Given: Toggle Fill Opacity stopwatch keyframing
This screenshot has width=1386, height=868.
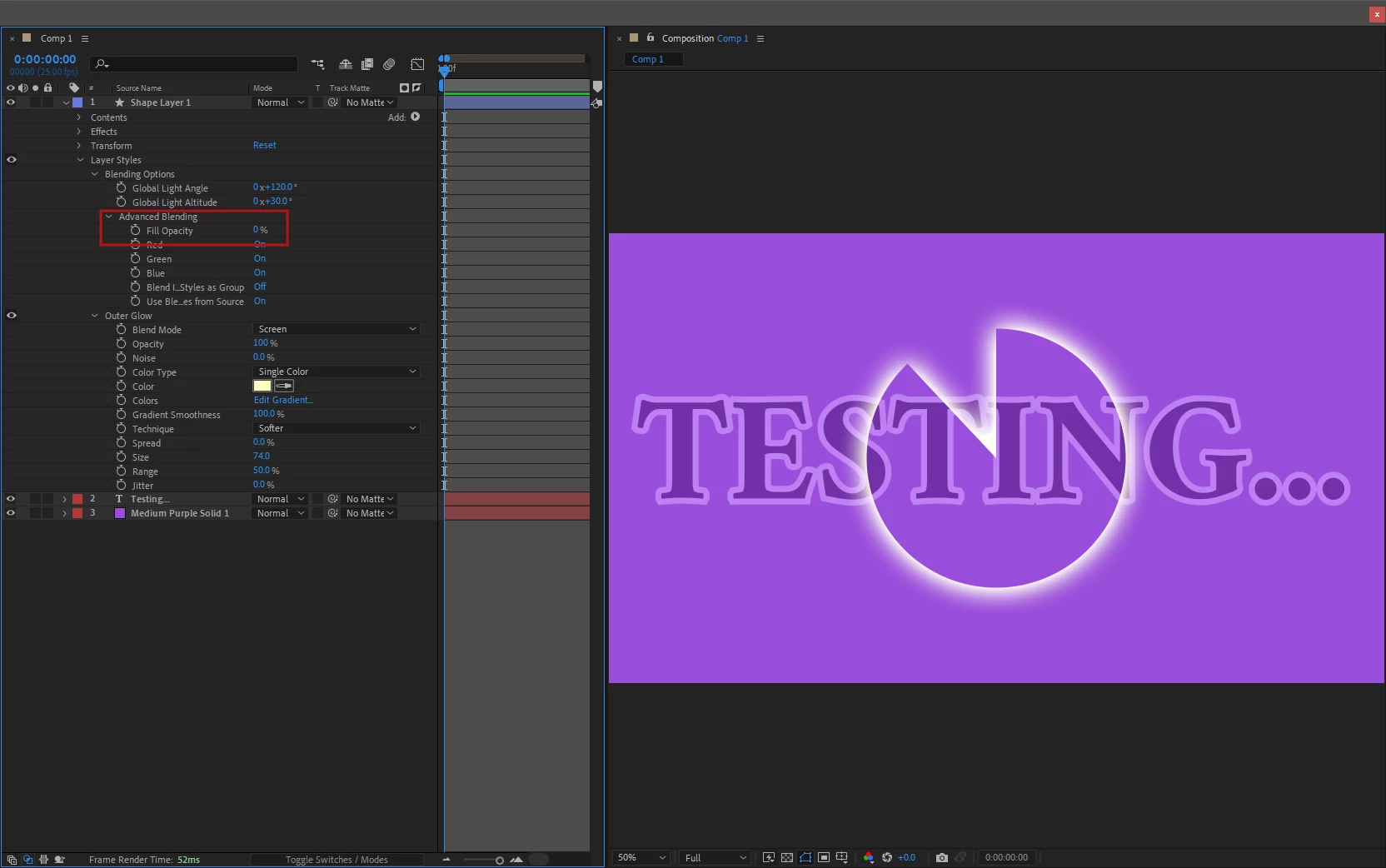Looking at the screenshot, I should (136, 230).
